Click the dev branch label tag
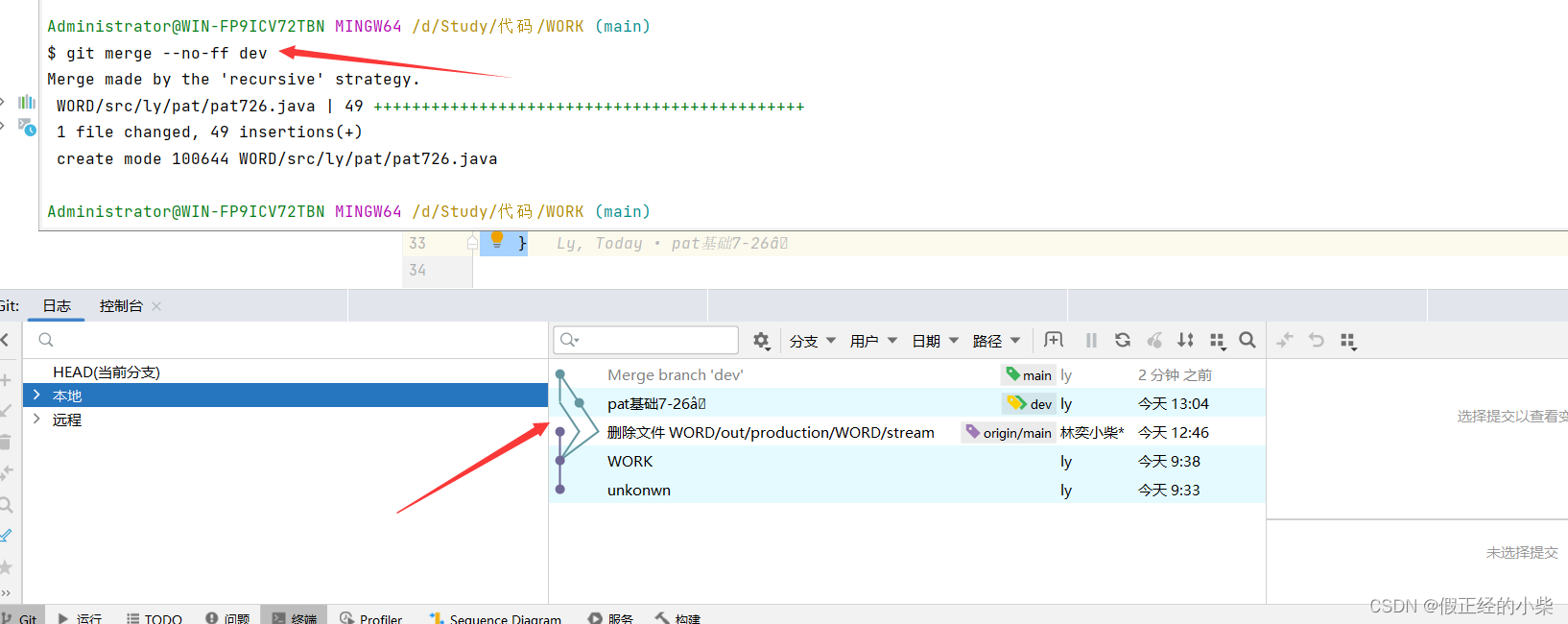 (1030, 404)
